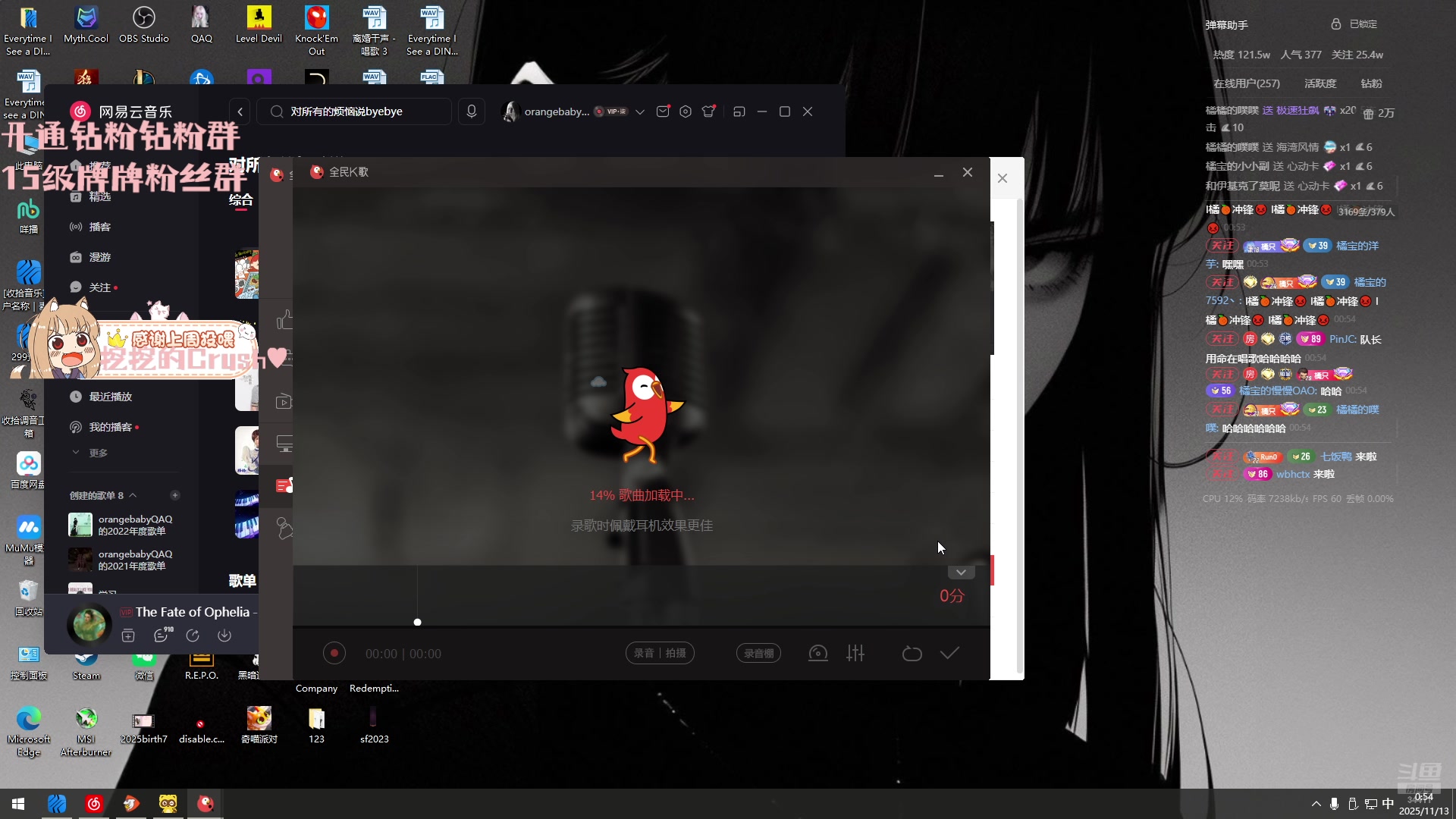
Task: Switch to the 活跃度 tab
Action: (1320, 83)
